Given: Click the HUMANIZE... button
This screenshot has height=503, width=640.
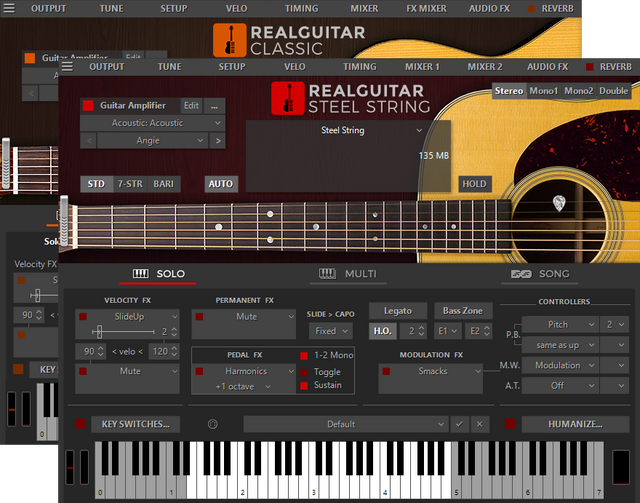Looking at the screenshot, I should tap(561, 424).
